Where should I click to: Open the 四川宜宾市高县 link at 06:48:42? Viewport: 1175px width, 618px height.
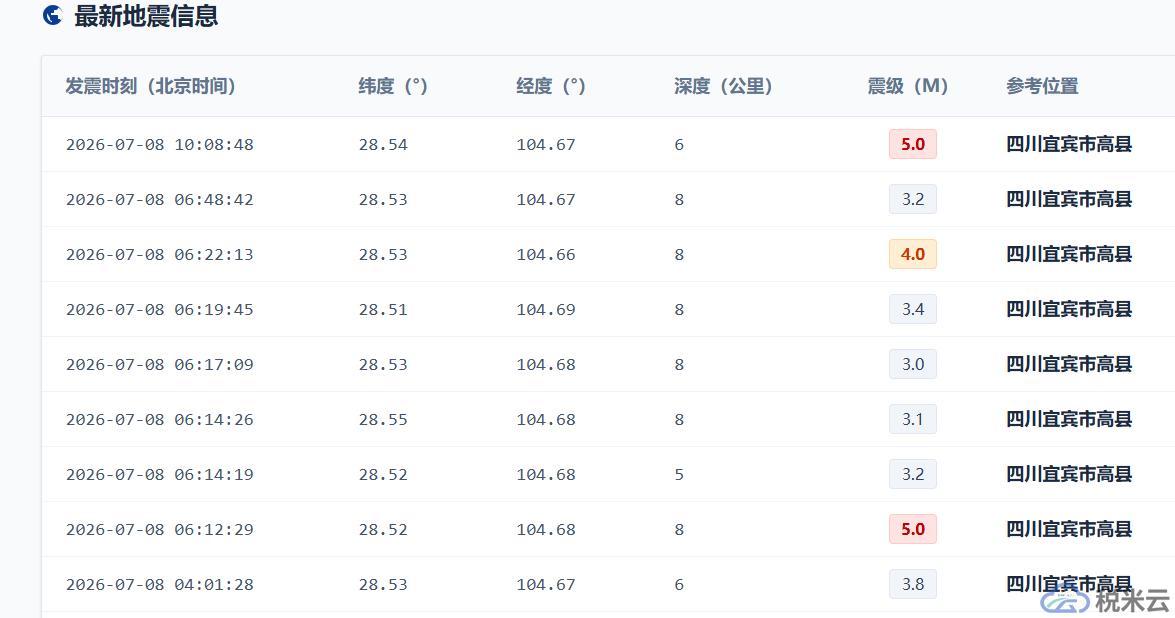(x=1069, y=199)
